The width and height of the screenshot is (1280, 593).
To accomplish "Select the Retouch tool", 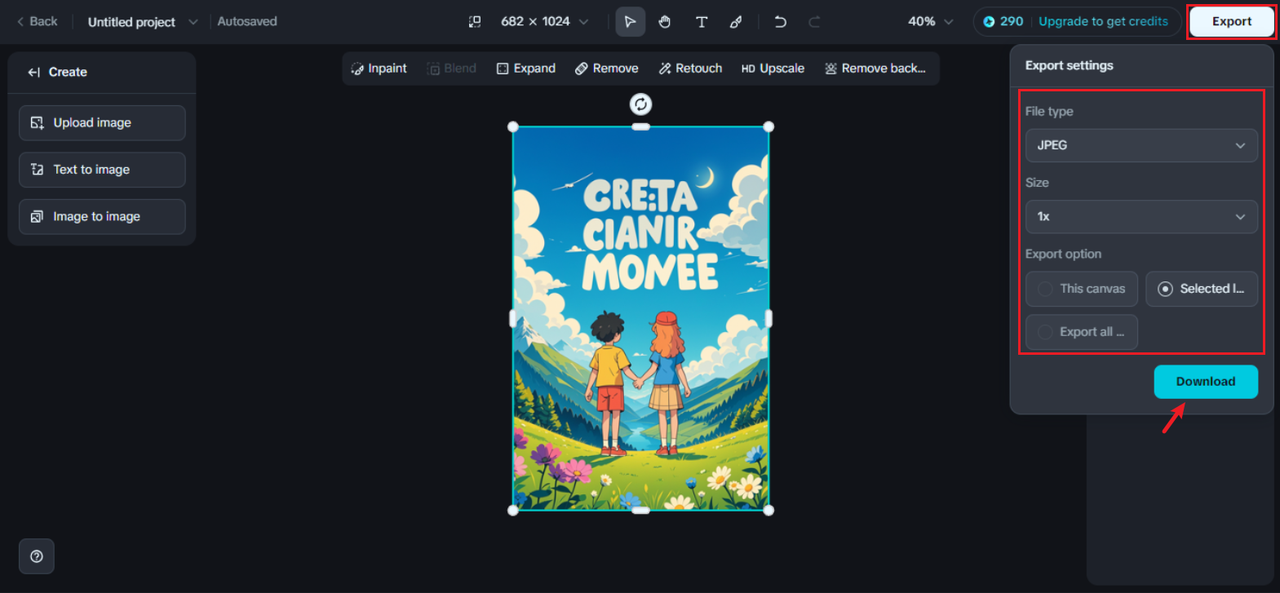I will [690, 68].
